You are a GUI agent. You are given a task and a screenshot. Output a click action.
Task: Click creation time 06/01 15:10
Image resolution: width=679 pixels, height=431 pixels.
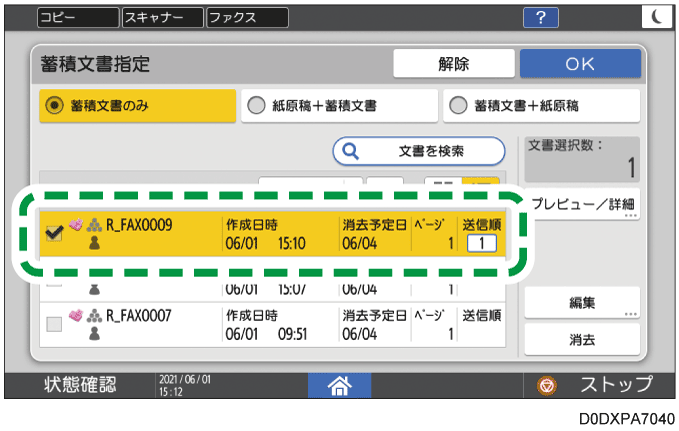265,243
